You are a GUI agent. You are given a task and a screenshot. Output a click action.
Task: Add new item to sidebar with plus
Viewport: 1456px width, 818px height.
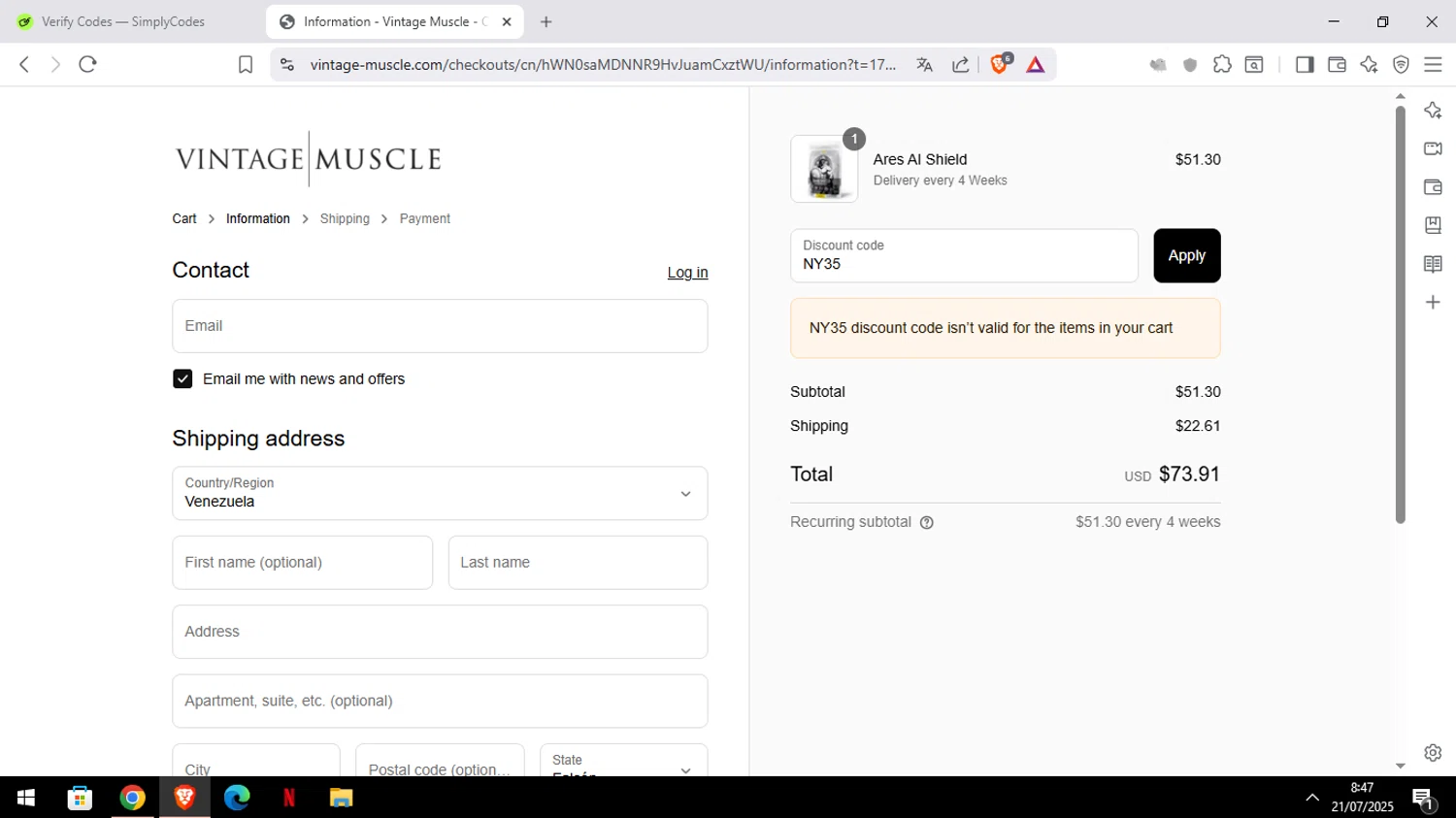click(x=1433, y=303)
